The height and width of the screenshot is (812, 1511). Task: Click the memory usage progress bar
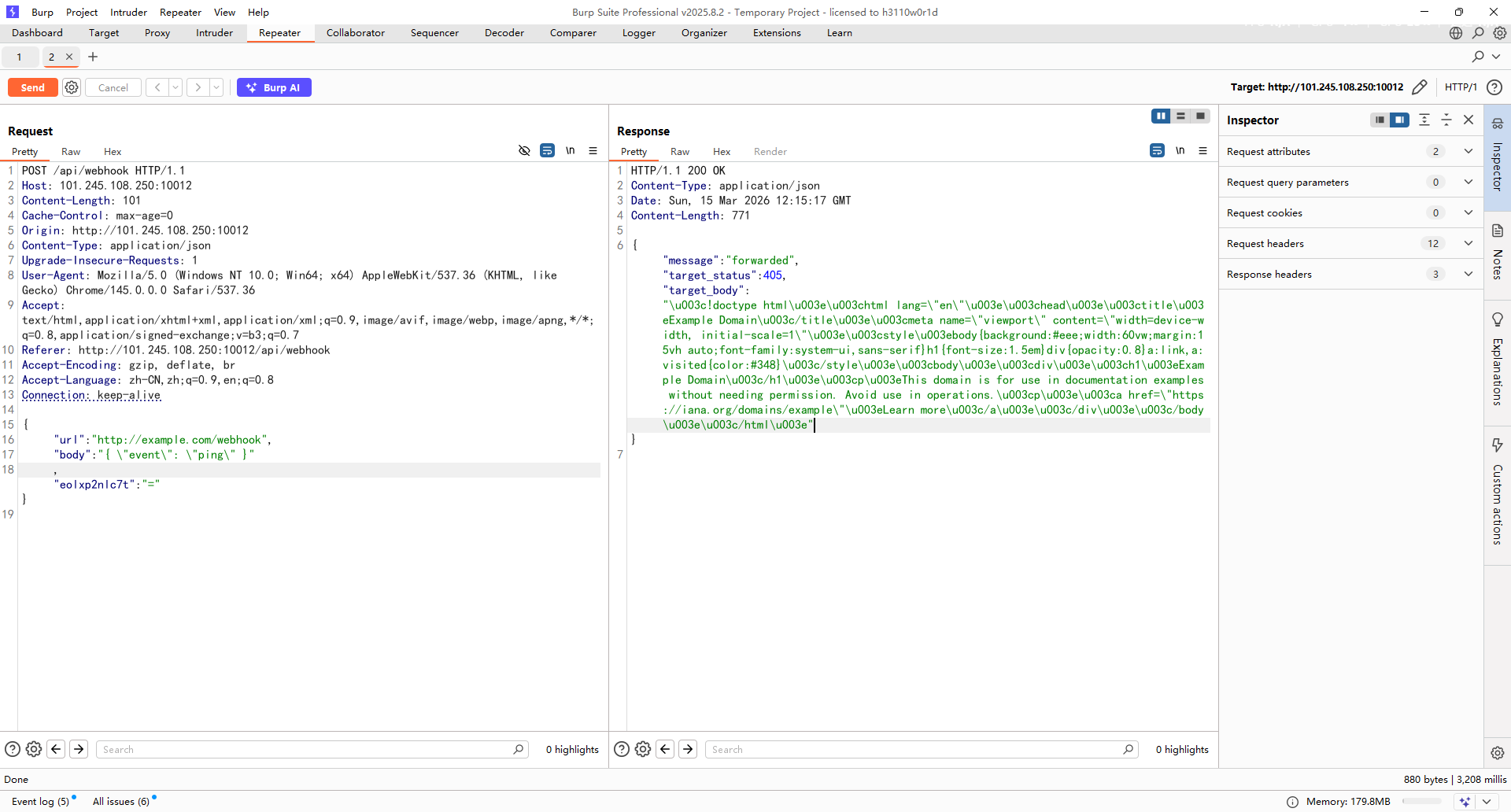pyautogui.click(x=1420, y=801)
